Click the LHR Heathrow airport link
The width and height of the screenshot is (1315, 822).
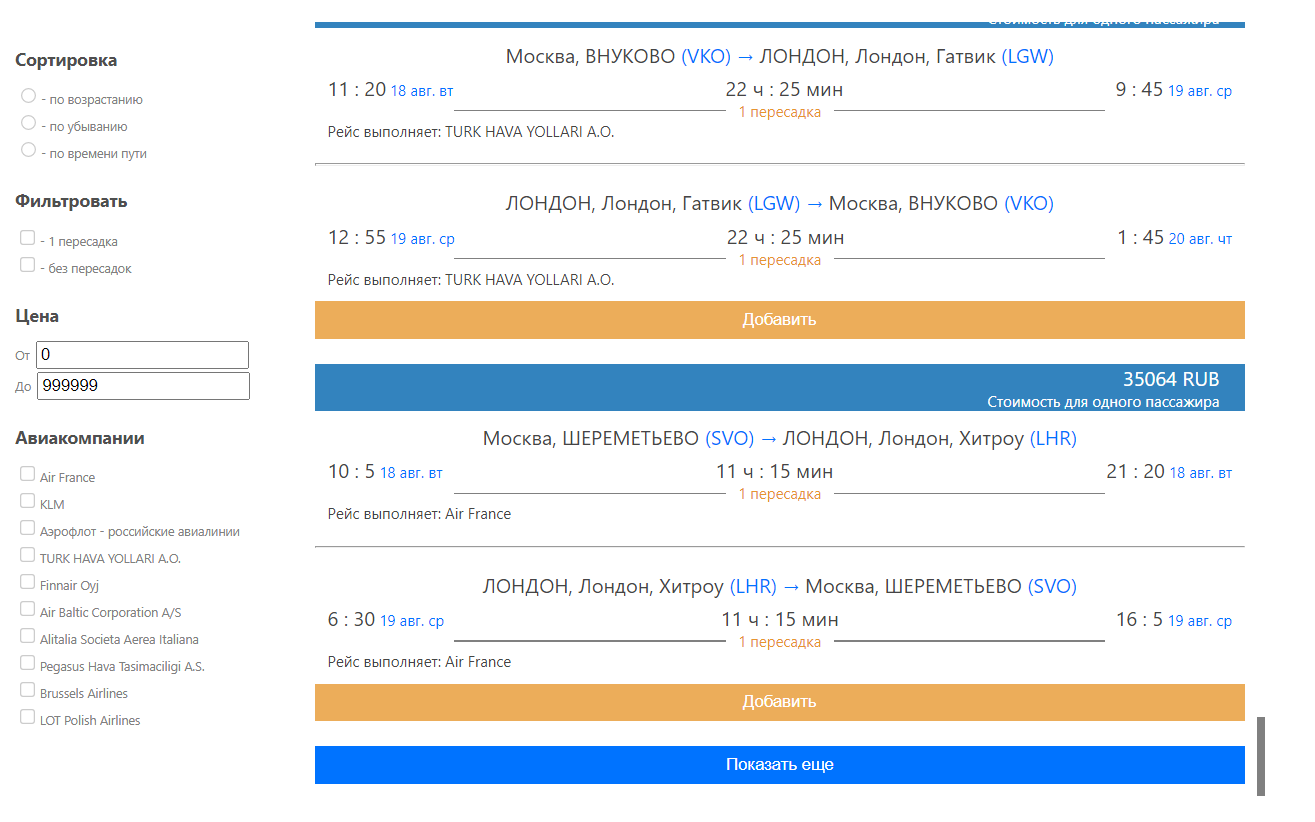click(x=1053, y=438)
